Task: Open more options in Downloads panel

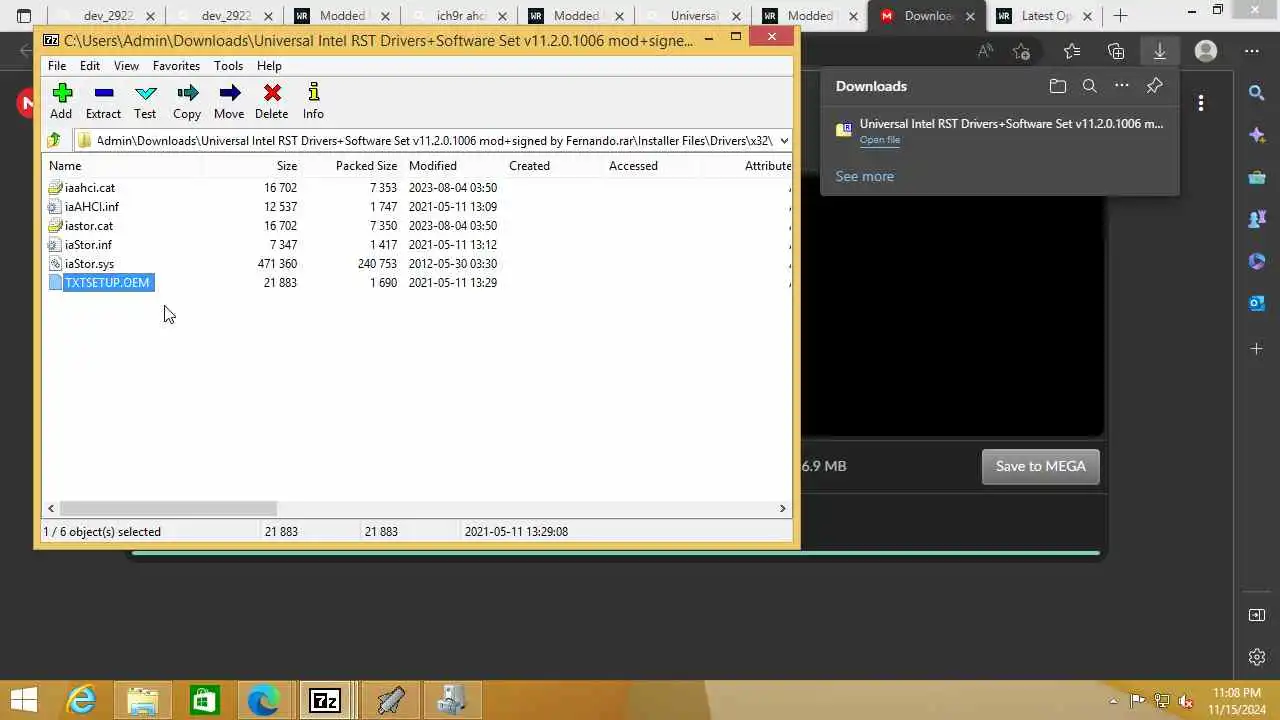Action: pyautogui.click(x=1122, y=86)
